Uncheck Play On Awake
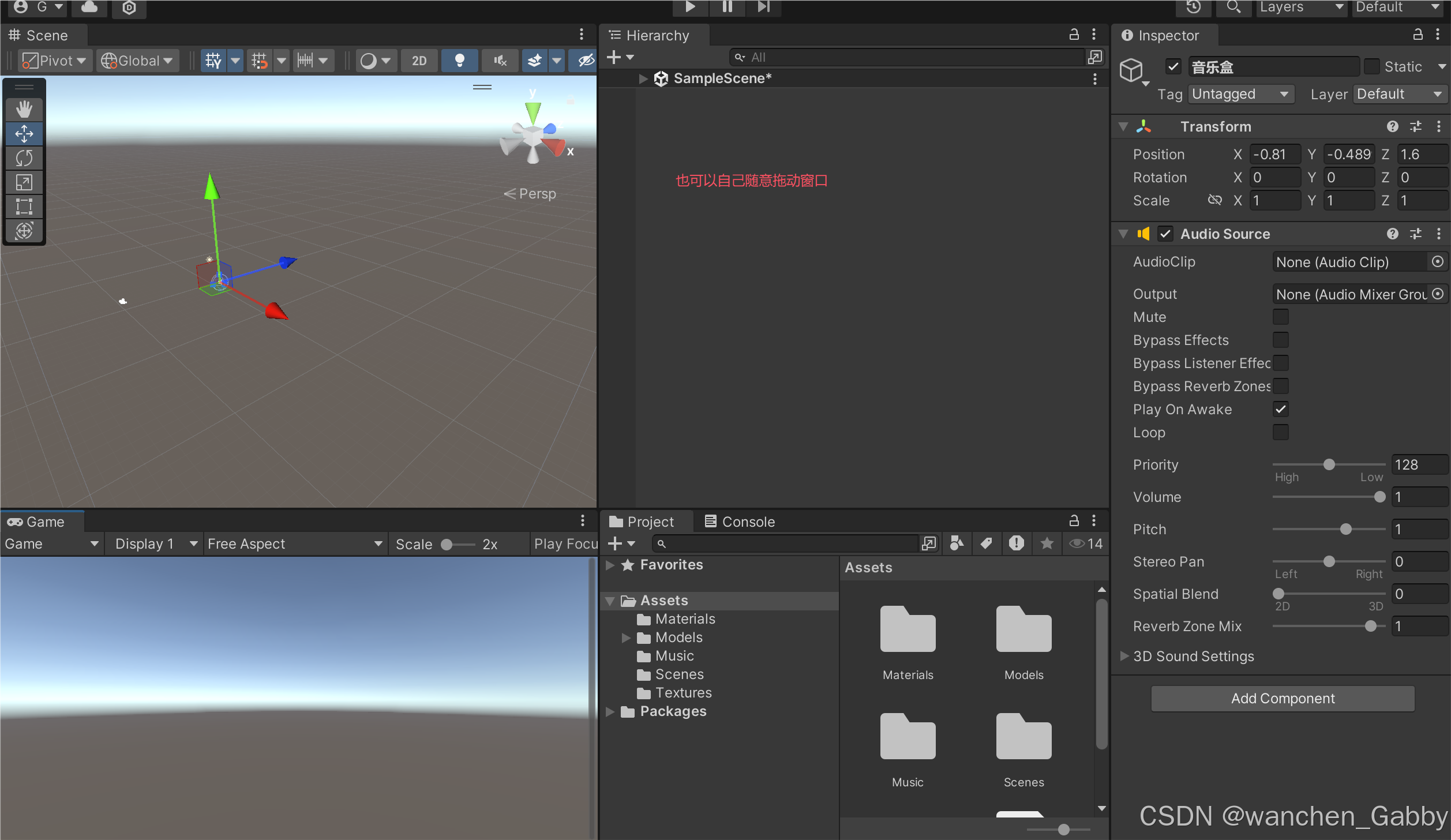Screen dimensions: 1451x840 pos(1280,409)
